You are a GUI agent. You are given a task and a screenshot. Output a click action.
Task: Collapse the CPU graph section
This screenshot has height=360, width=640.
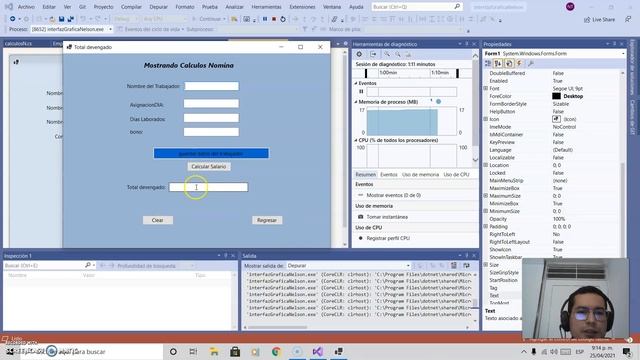(x=356, y=140)
